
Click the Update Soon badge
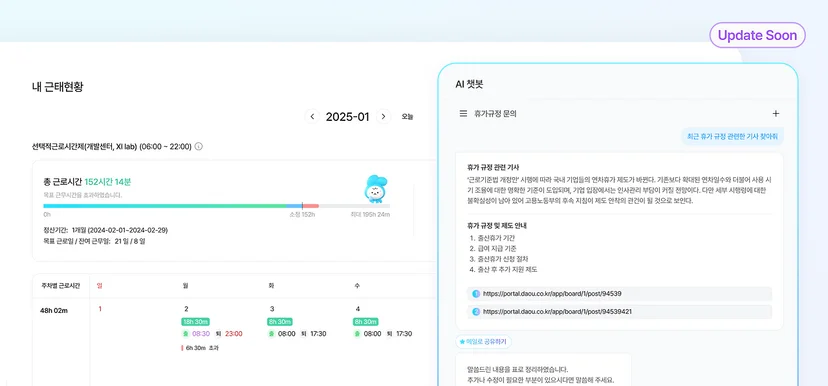point(757,36)
